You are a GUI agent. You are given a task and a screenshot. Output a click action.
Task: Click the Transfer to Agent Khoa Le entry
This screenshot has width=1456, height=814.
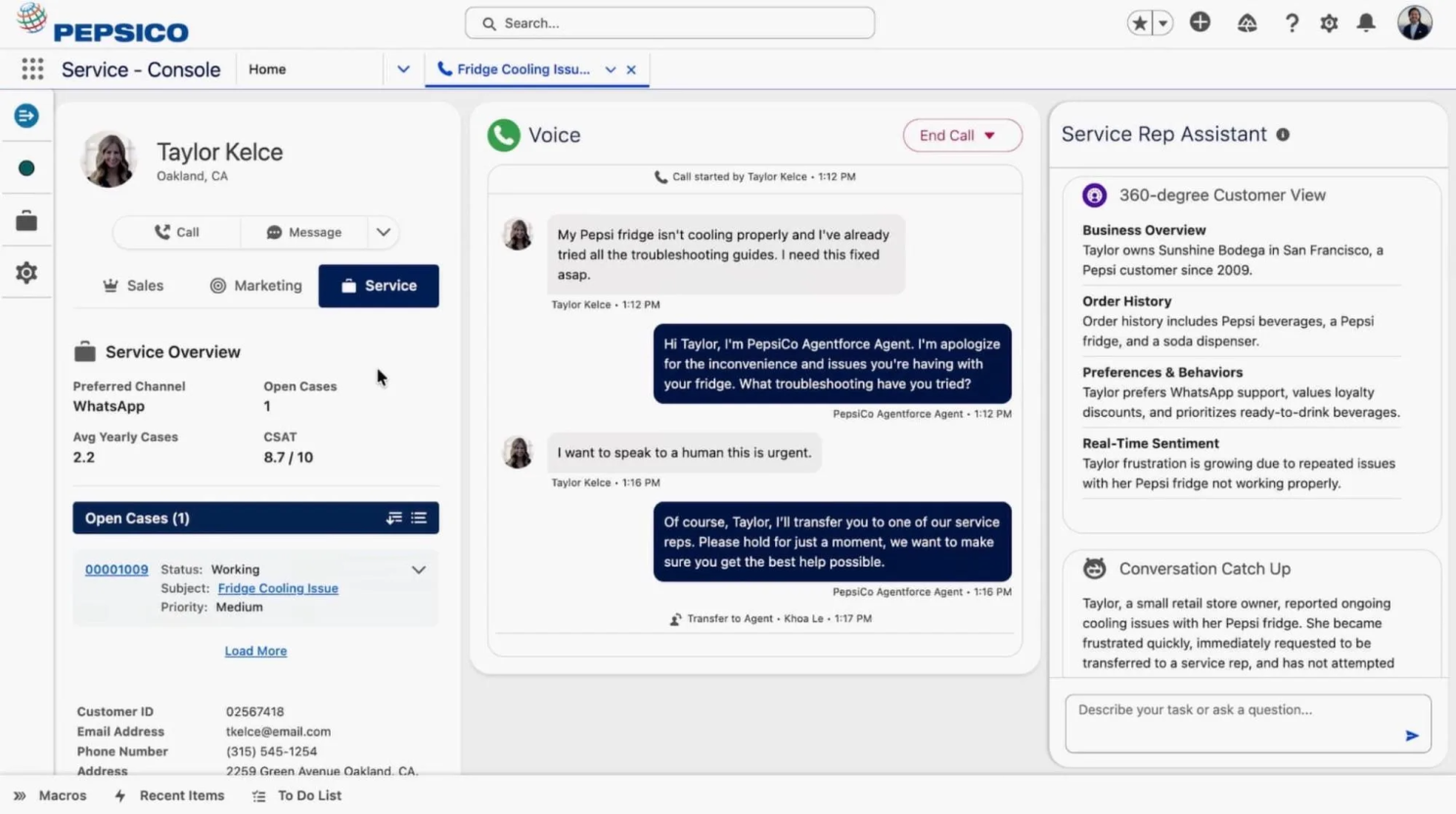[x=770, y=618]
